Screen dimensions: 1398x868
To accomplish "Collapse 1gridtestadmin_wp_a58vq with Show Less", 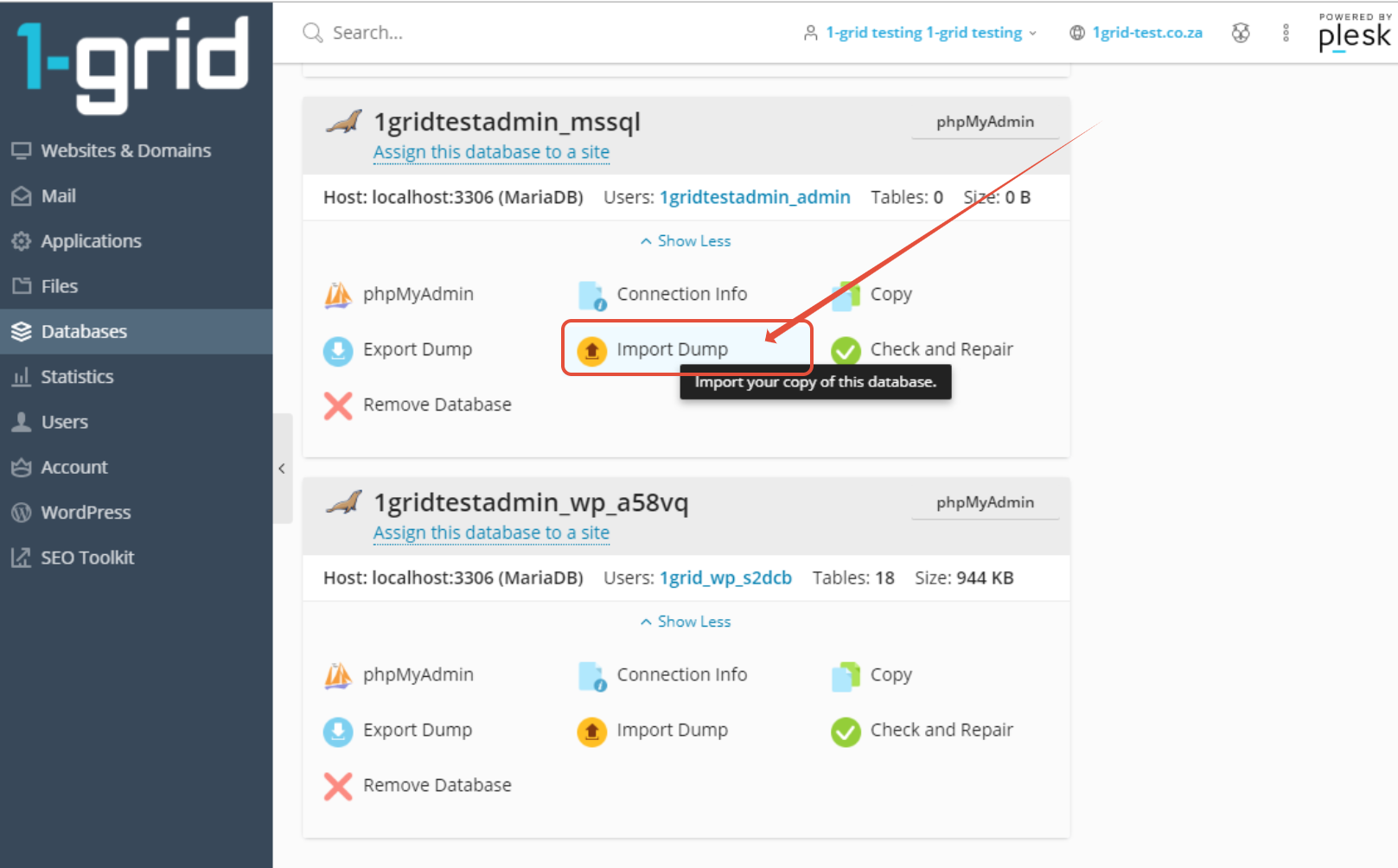I will [x=686, y=622].
